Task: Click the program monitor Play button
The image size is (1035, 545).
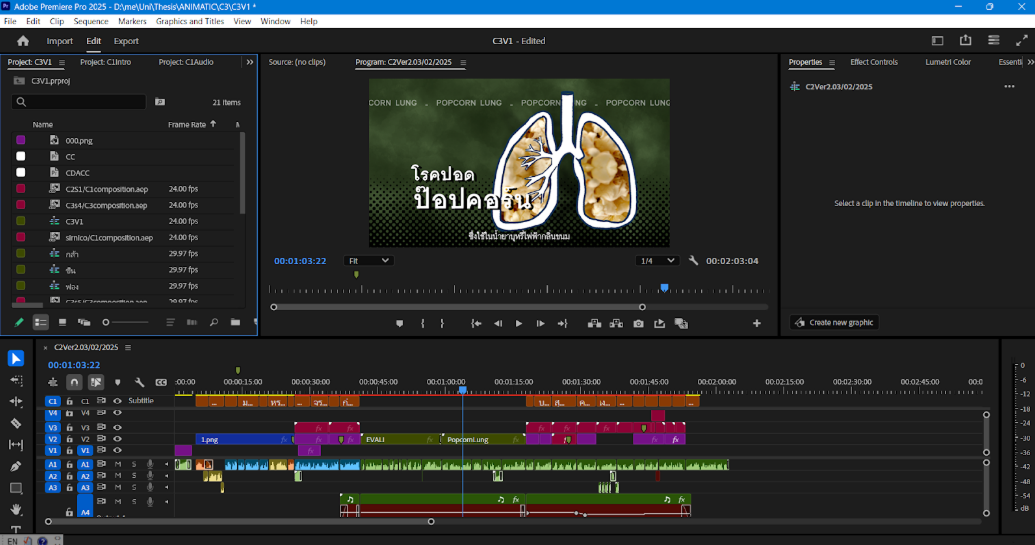Action: [x=518, y=324]
